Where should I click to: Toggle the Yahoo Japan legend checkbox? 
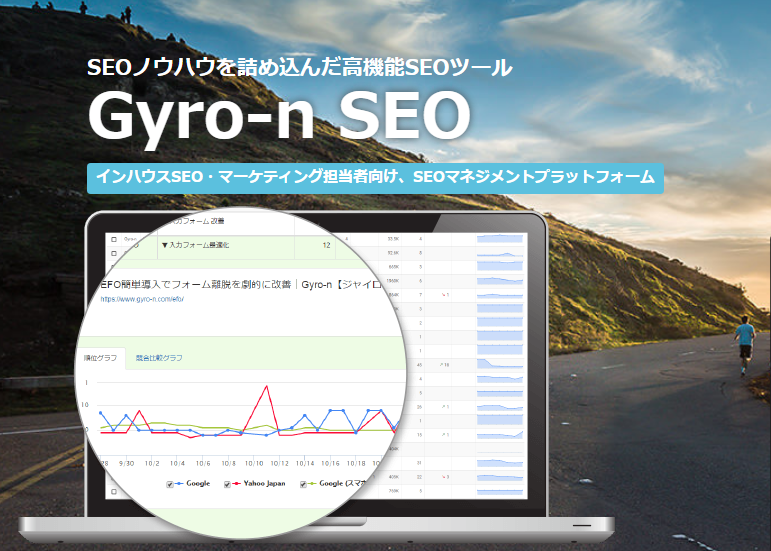[227, 485]
